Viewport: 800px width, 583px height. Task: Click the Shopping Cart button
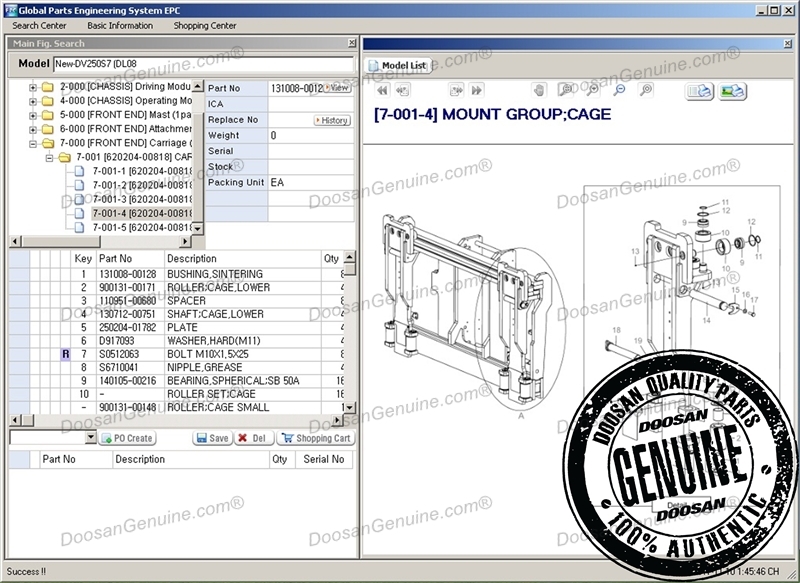coord(316,438)
